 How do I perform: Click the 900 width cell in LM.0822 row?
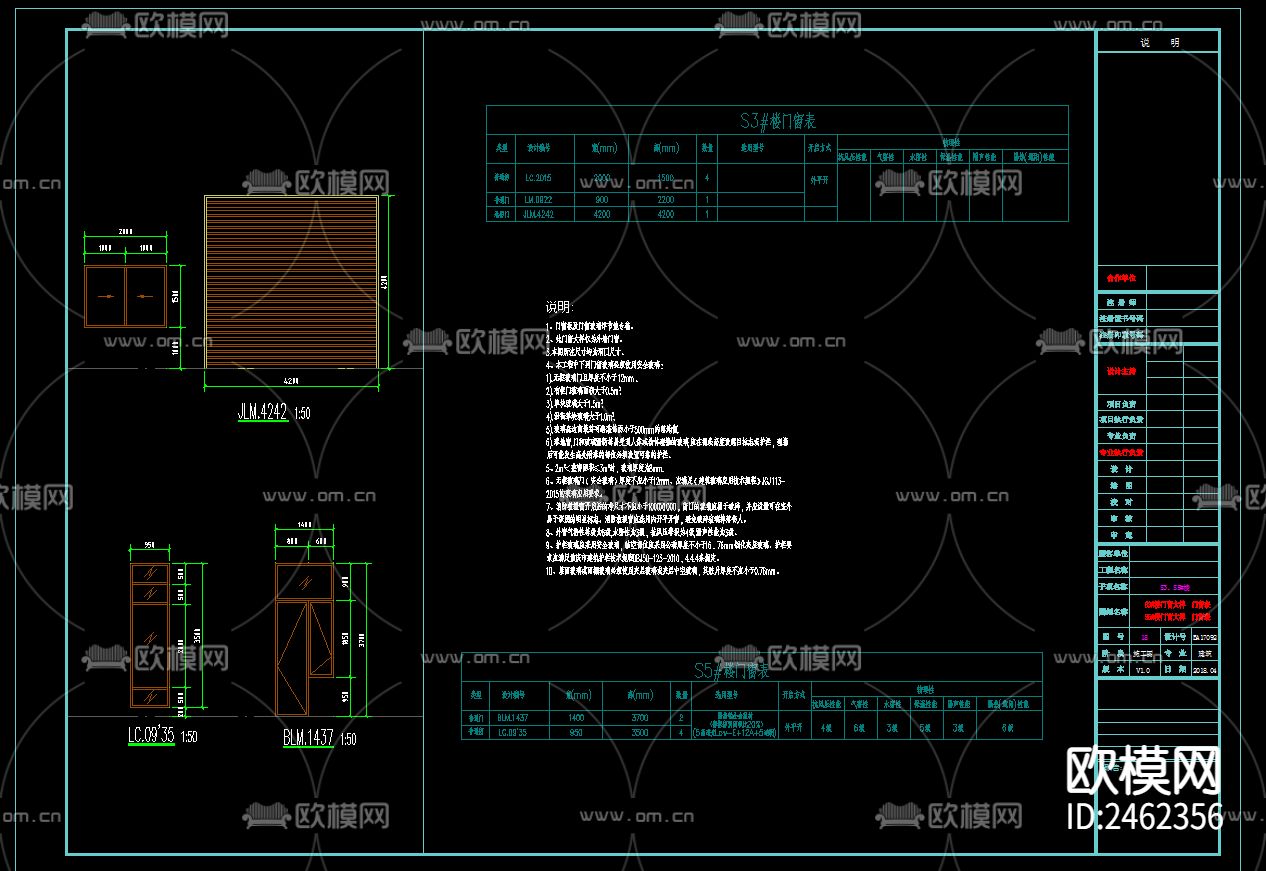[601, 200]
